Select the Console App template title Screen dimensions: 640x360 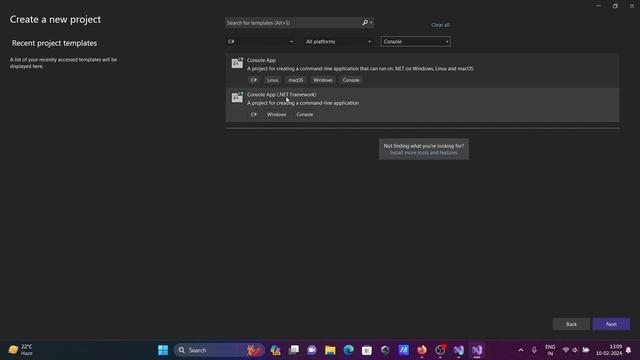tap(261, 60)
